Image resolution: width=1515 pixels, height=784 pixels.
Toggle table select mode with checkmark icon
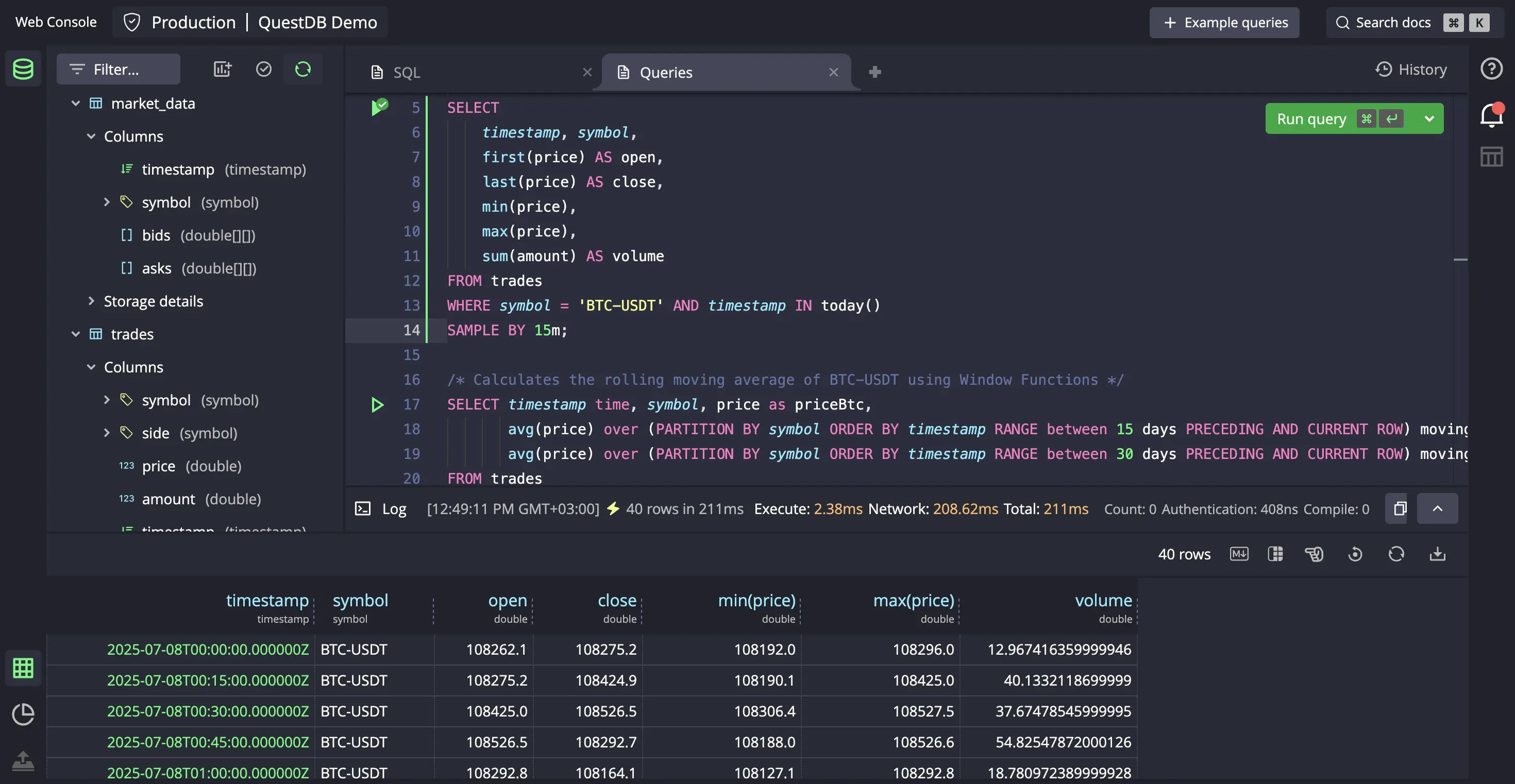(263, 69)
